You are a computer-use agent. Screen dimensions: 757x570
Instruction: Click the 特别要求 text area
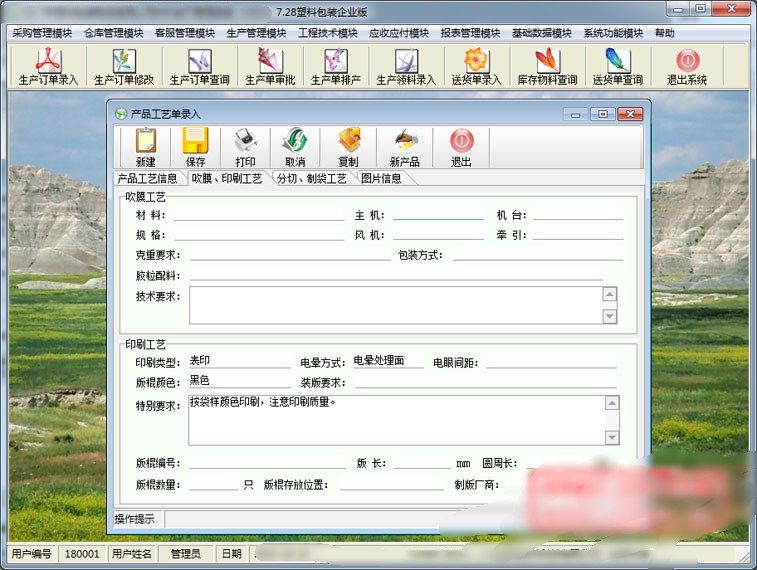pos(397,420)
